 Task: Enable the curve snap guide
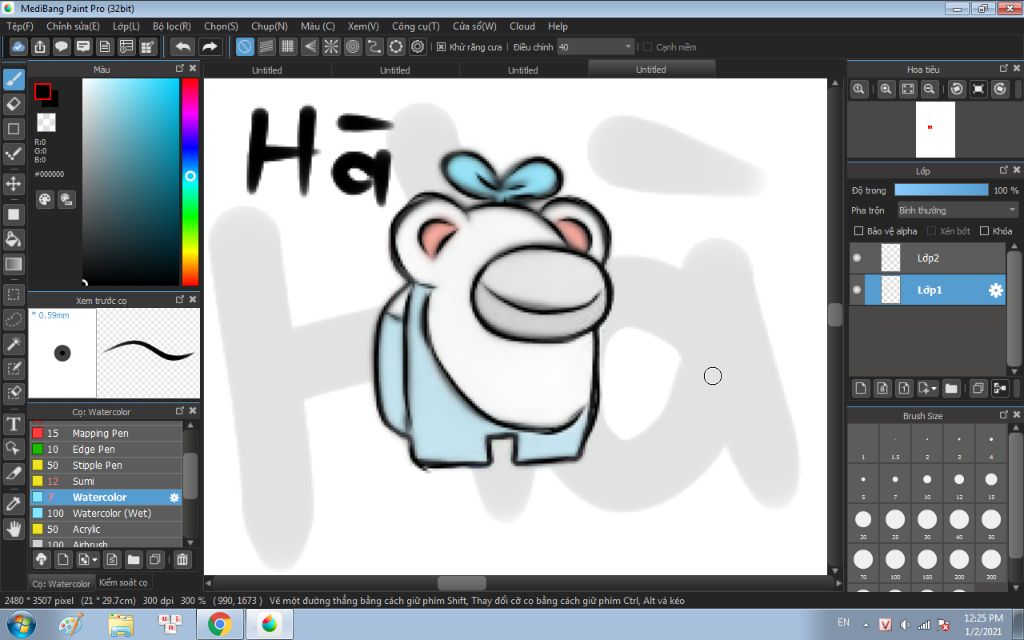[x=374, y=47]
